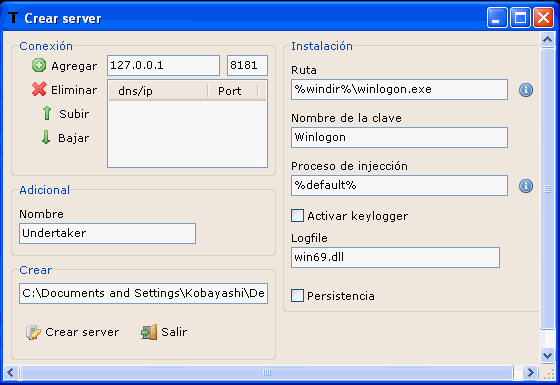Viewport: 560px width, 385px height.
Task: Enable the Activar keylogger checkbox
Action: 297,216
